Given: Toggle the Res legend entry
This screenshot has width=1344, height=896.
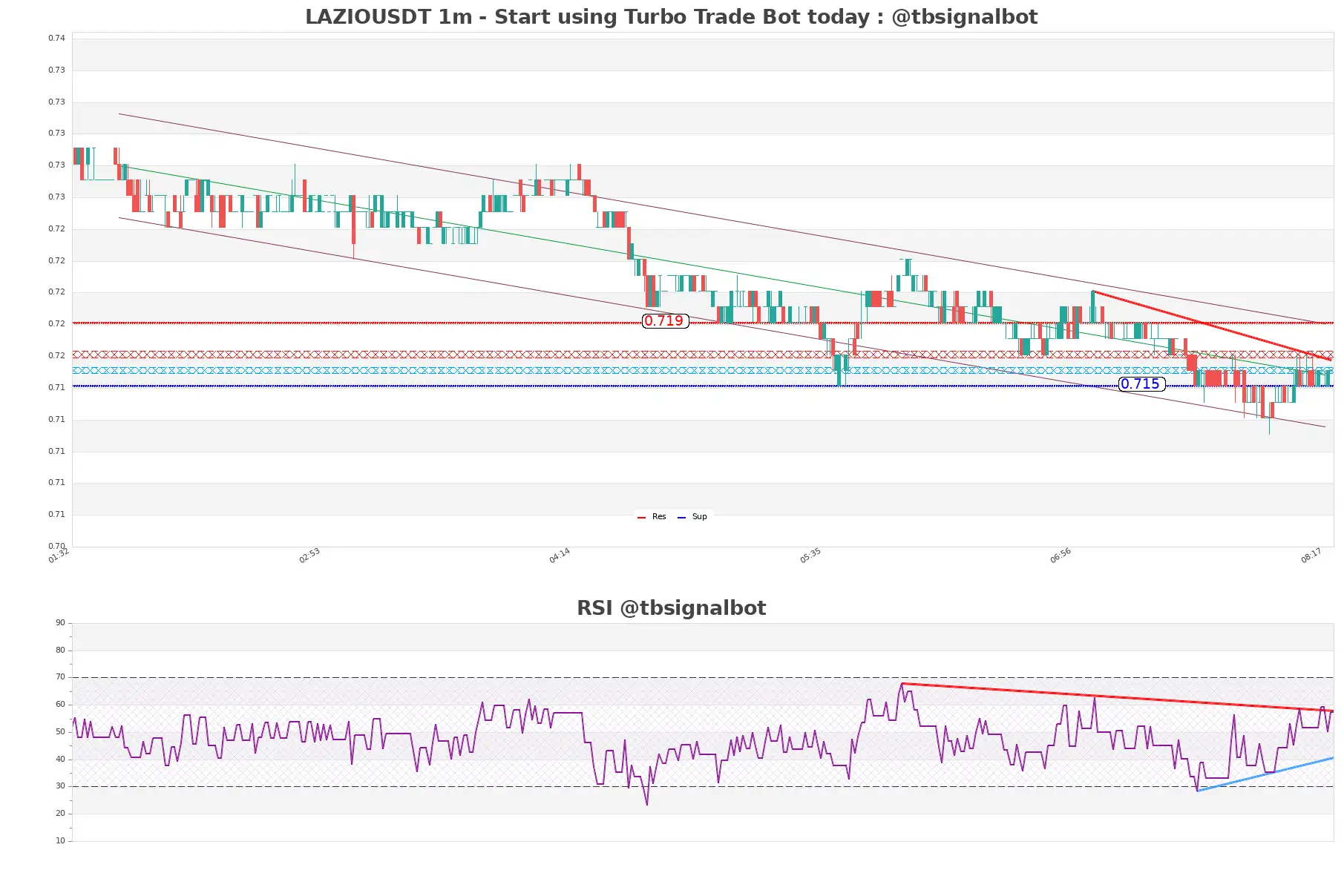Looking at the screenshot, I should point(652,516).
